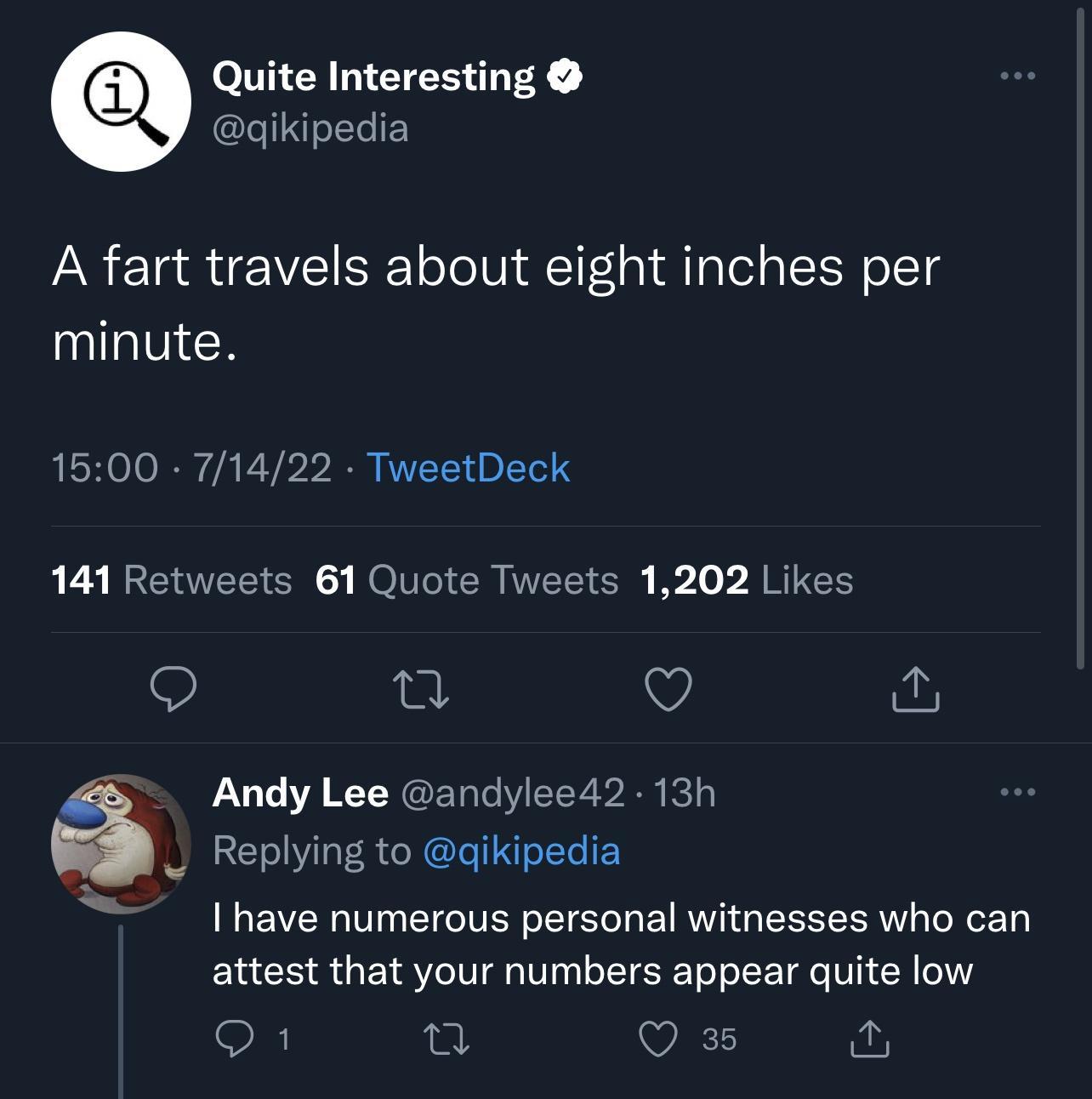View the 141 Retweets list
1092x1099 pixels.
[x=171, y=579]
